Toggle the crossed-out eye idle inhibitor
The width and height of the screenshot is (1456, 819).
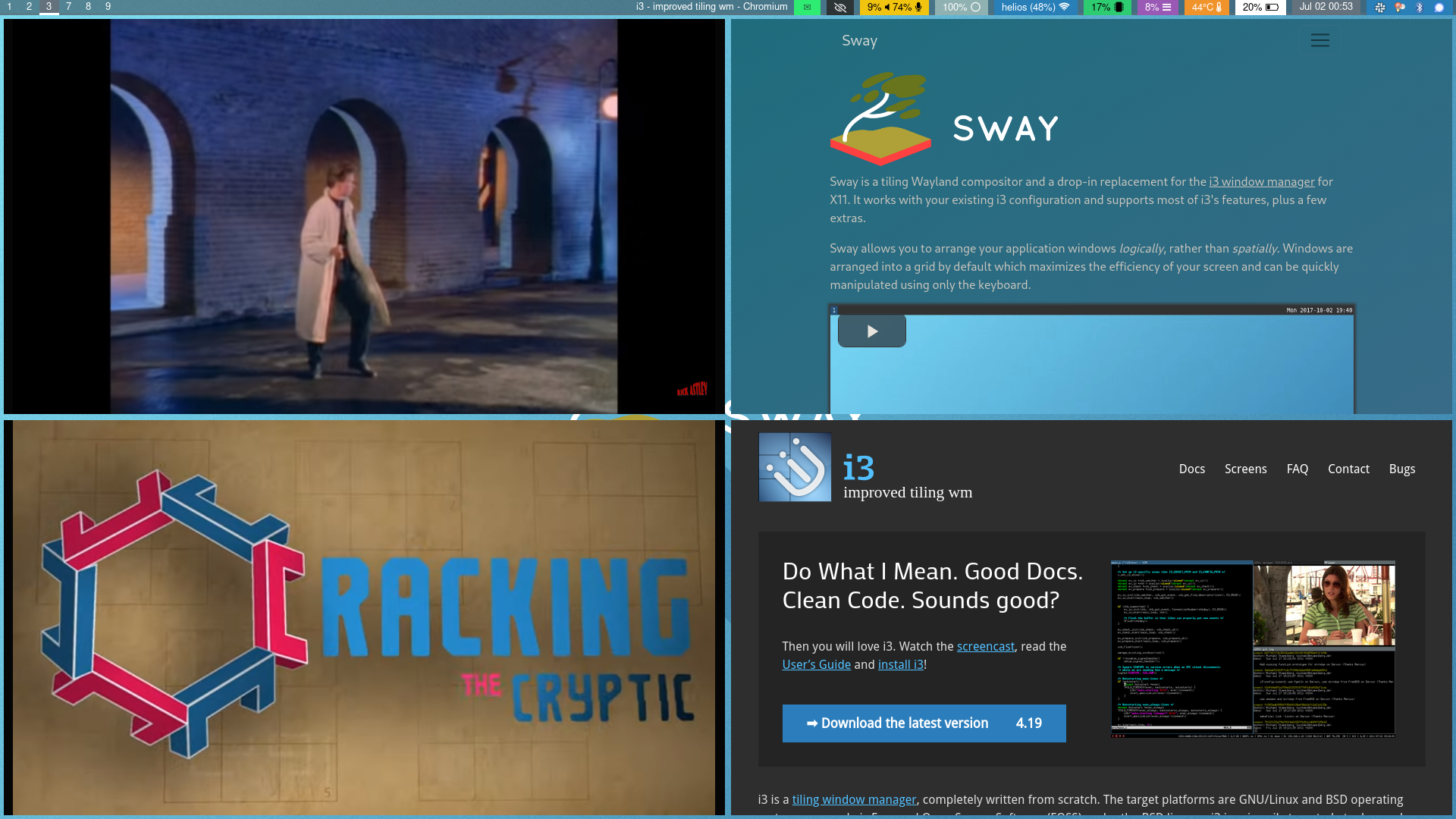pyautogui.click(x=839, y=7)
